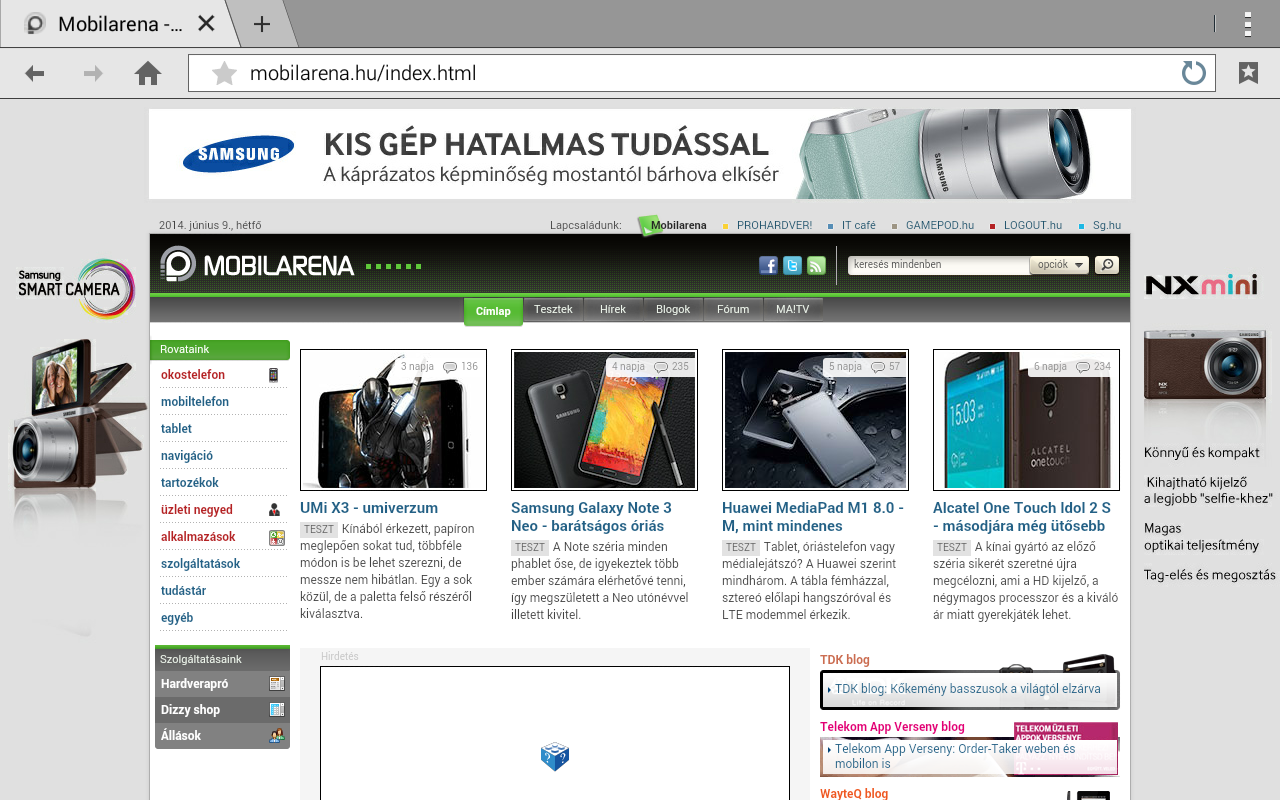Visit the GAMEPOD.hu link

939,226
